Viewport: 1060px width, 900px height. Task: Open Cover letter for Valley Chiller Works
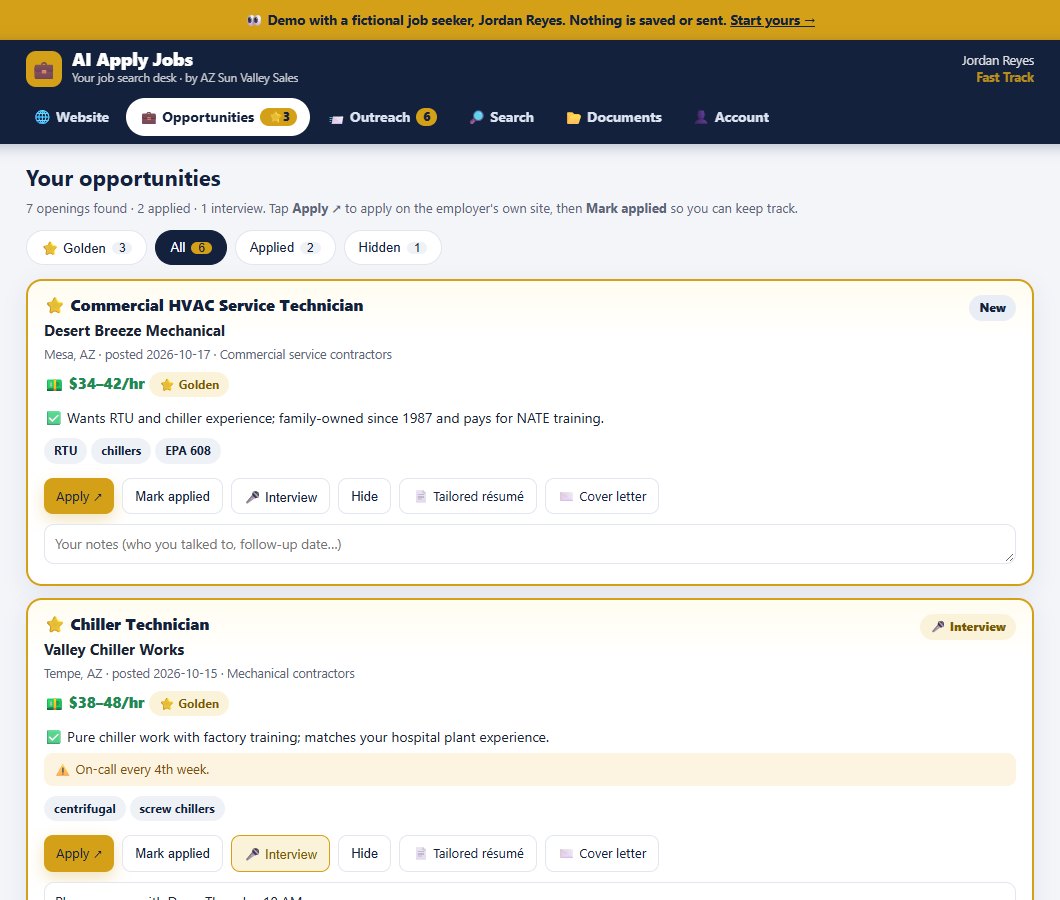(602, 853)
